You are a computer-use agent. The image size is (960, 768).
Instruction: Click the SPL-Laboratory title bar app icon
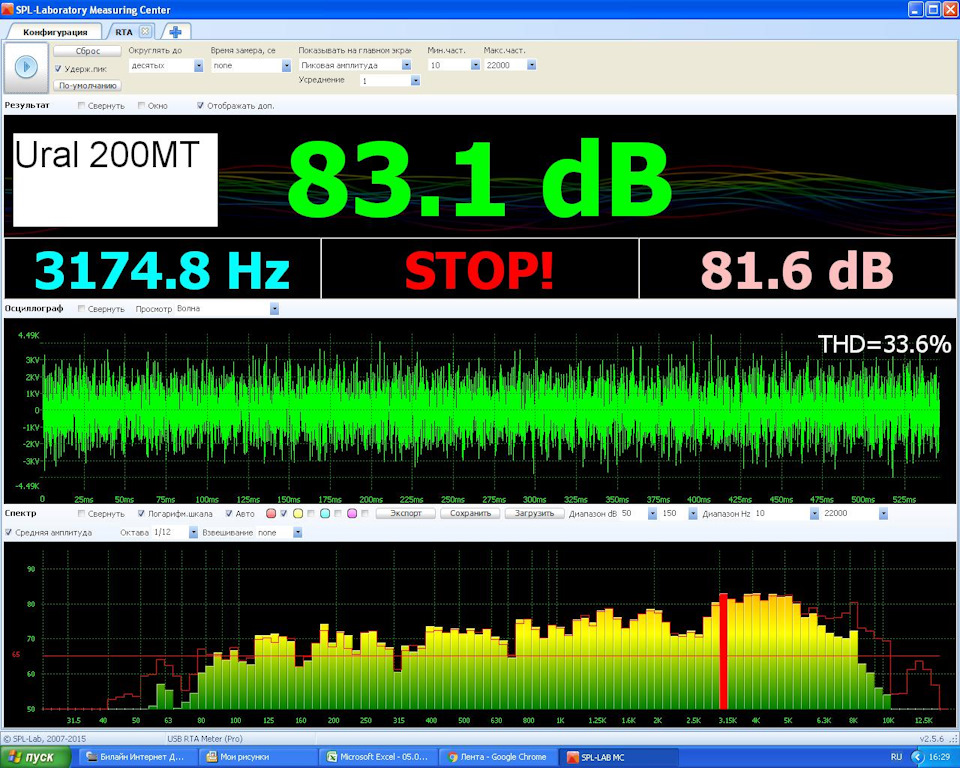(x=7, y=9)
